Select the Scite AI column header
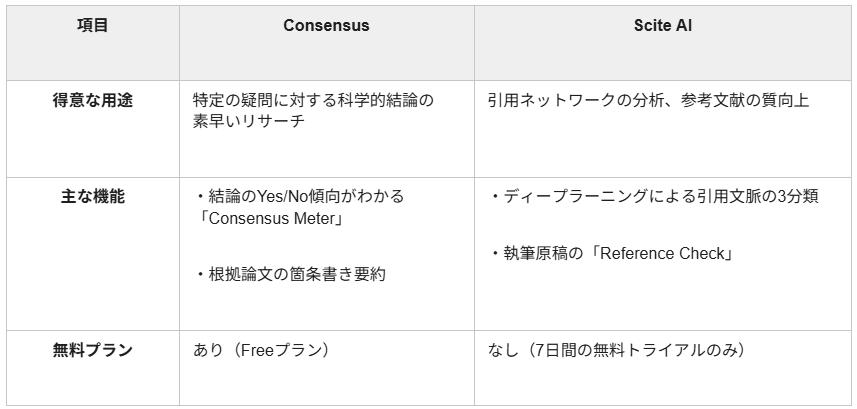Image resolution: width=857 pixels, height=409 pixels. [663, 26]
